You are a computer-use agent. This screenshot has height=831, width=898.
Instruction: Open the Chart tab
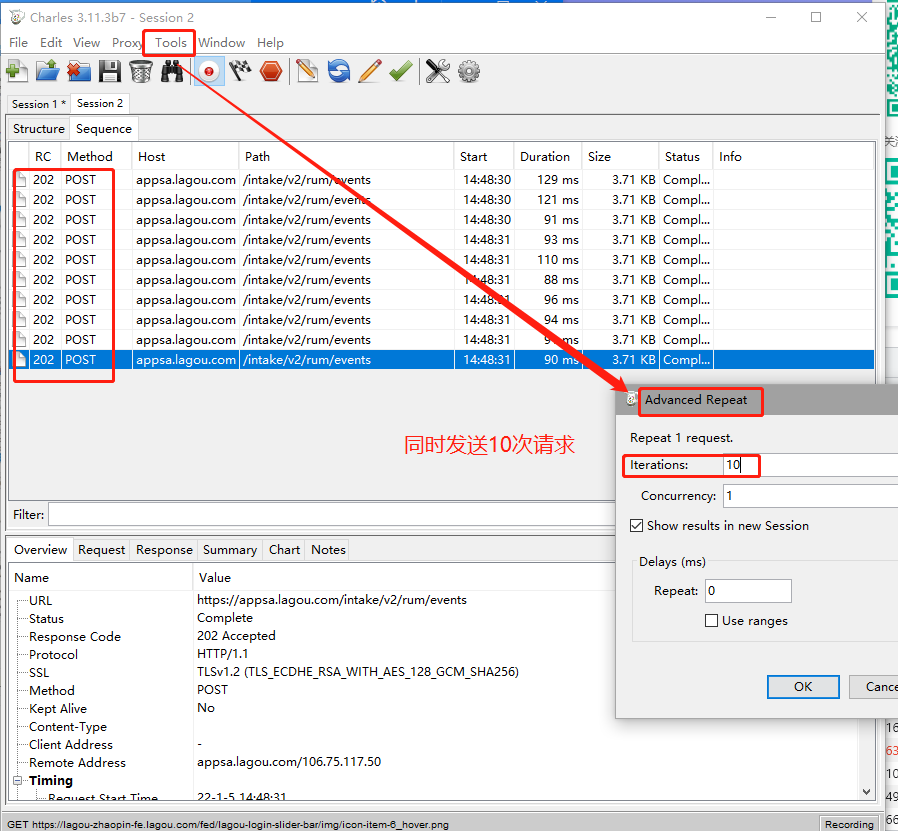284,550
